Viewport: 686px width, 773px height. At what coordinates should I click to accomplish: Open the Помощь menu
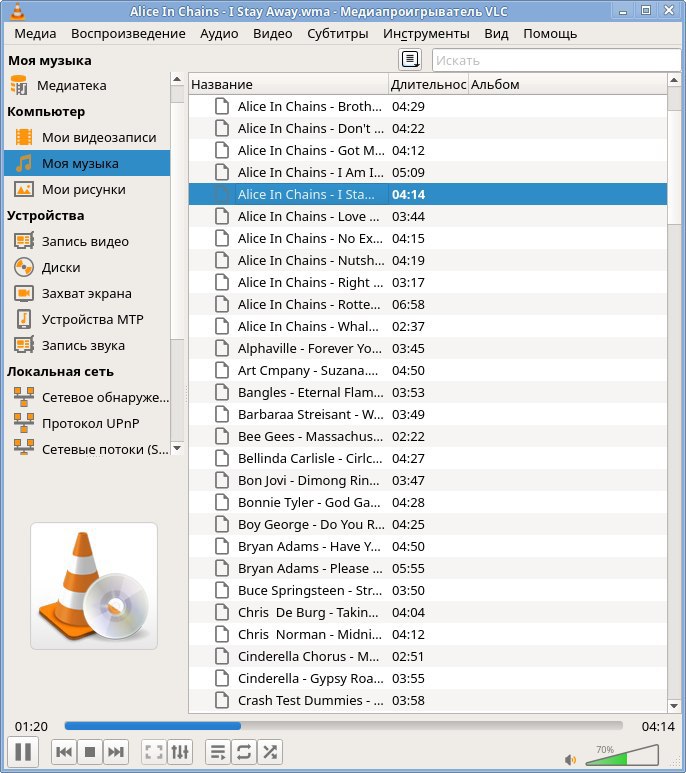click(550, 34)
